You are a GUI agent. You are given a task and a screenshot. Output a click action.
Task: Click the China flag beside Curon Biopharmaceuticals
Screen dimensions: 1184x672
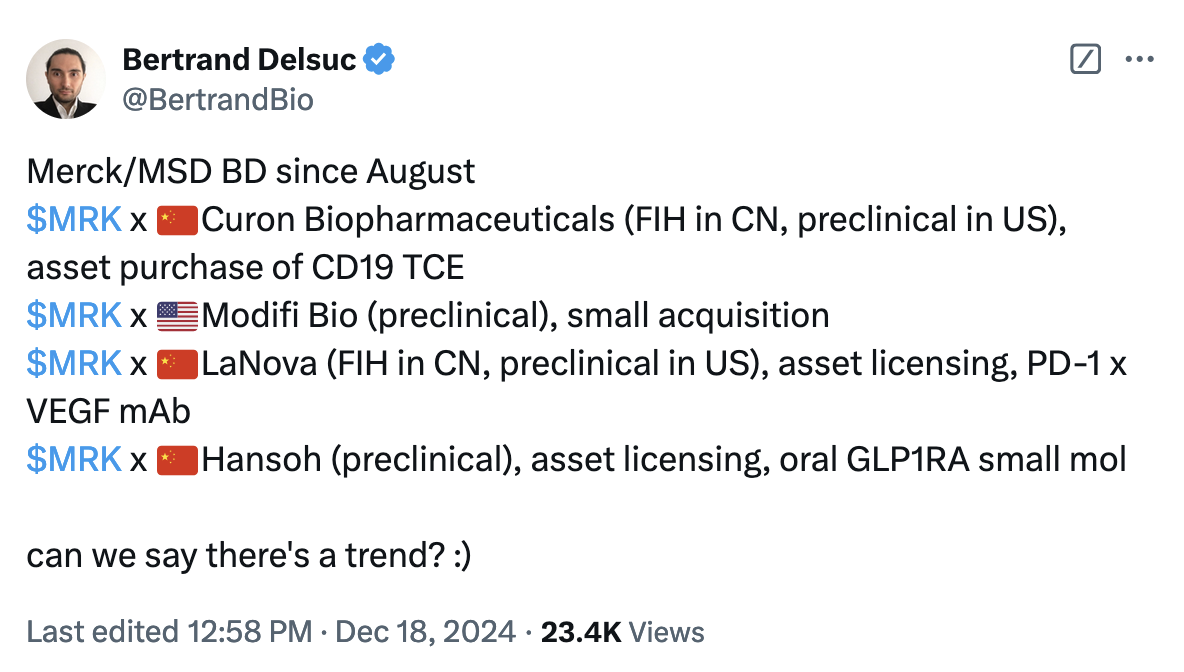click(x=177, y=220)
